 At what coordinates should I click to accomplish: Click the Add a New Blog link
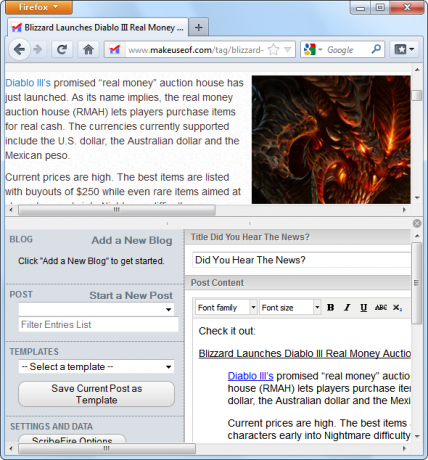(132, 240)
